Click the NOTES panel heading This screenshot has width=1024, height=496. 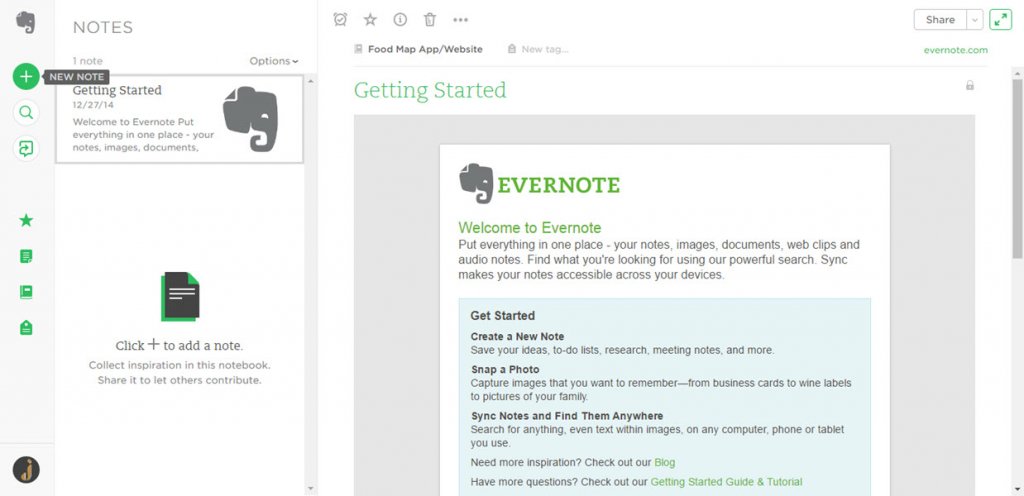103,27
